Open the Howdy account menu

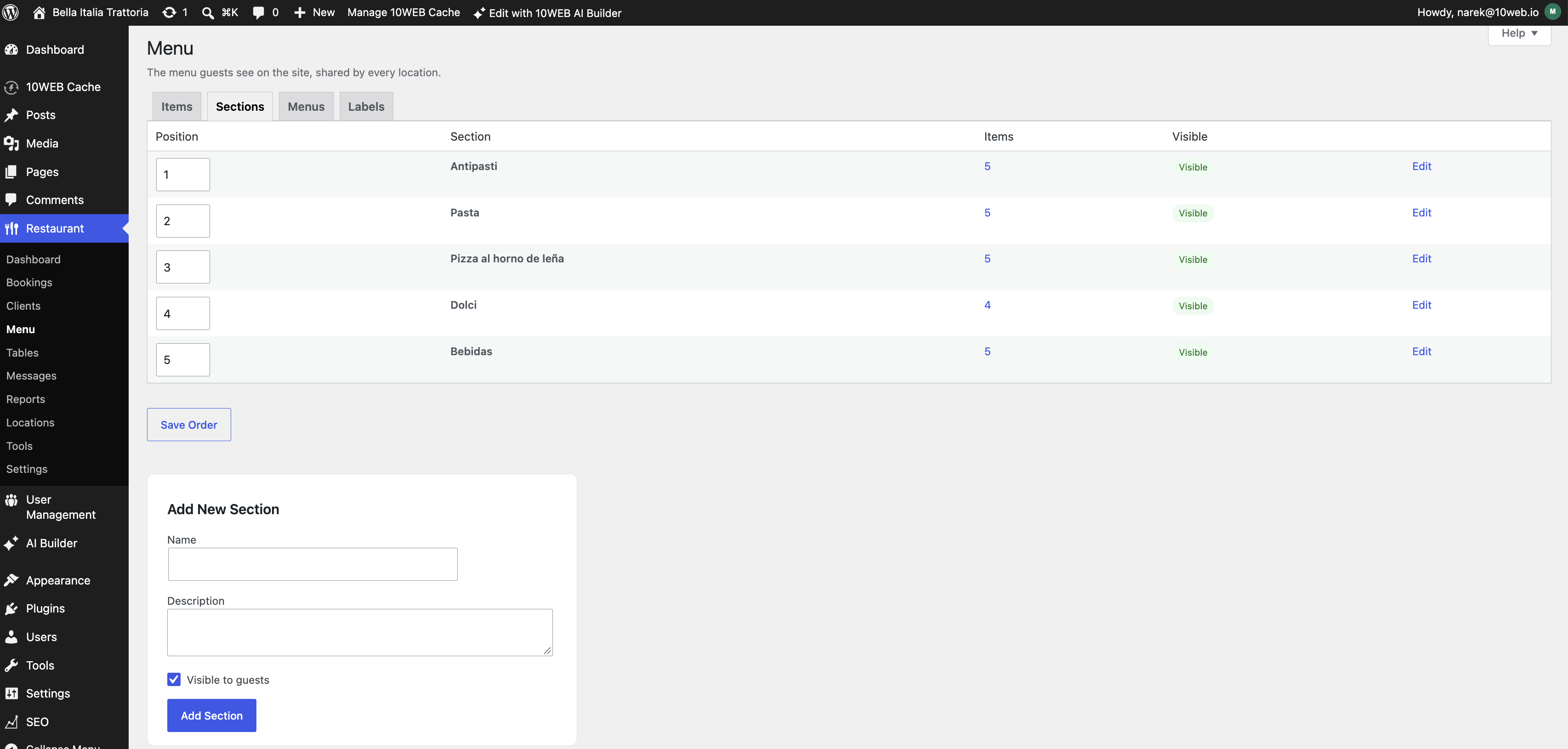tap(1478, 12)
